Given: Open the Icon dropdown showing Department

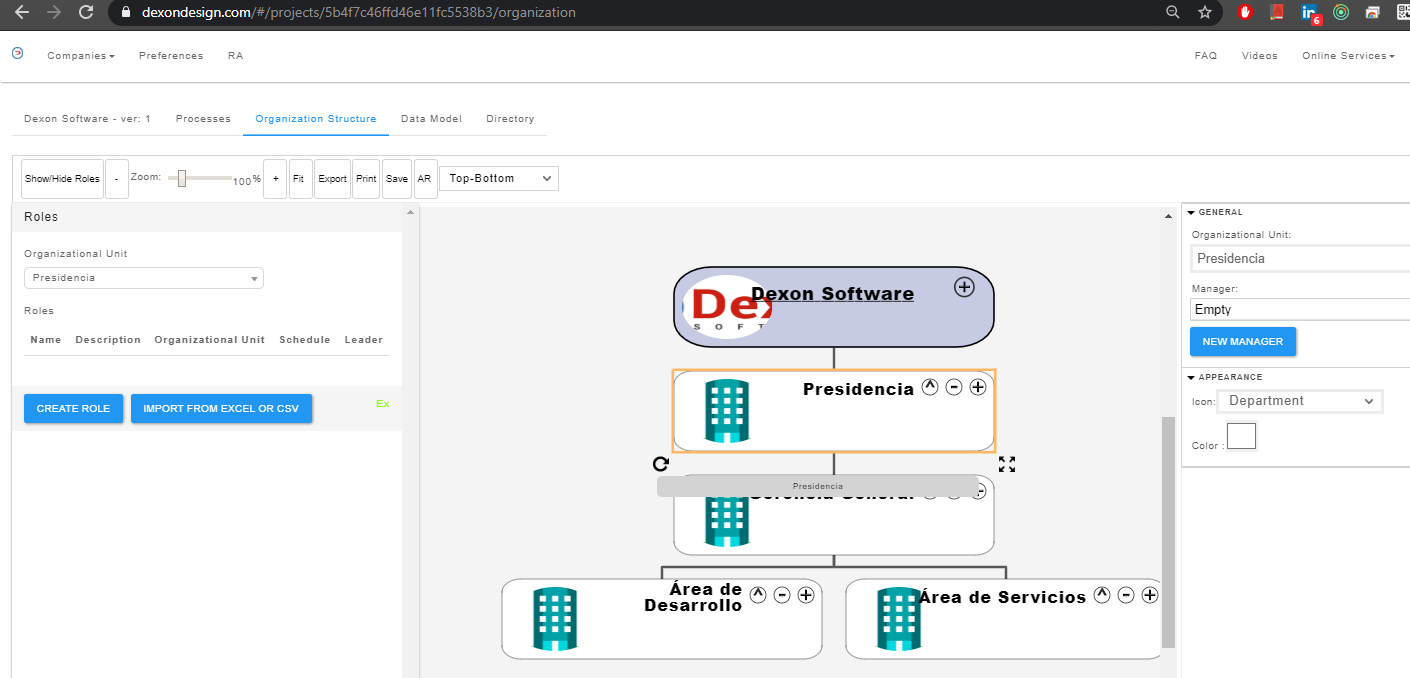Looking at the screenshot, I should (1300, 400).
